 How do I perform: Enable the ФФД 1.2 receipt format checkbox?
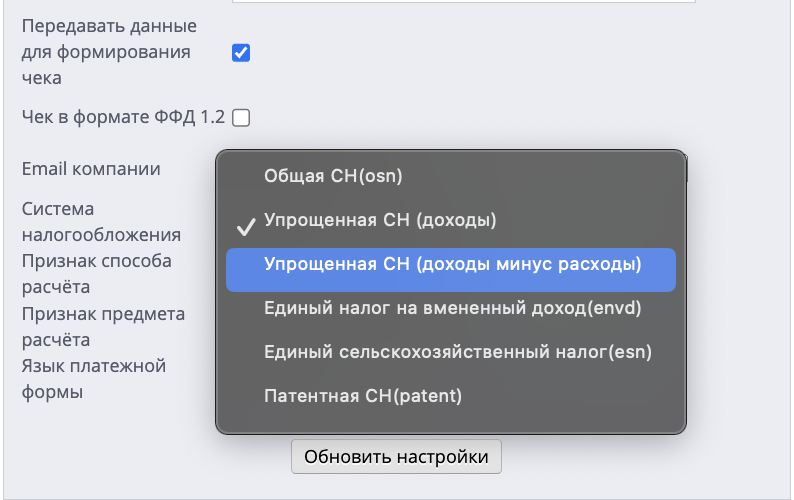(241, 118)
